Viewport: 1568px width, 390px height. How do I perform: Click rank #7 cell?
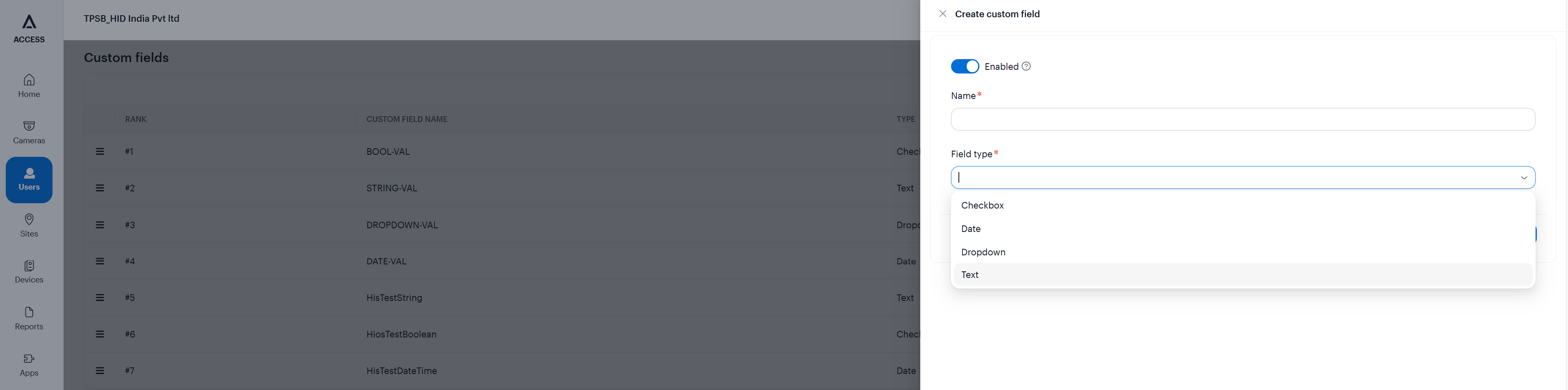pyautogui.click(x=130, y=371)
